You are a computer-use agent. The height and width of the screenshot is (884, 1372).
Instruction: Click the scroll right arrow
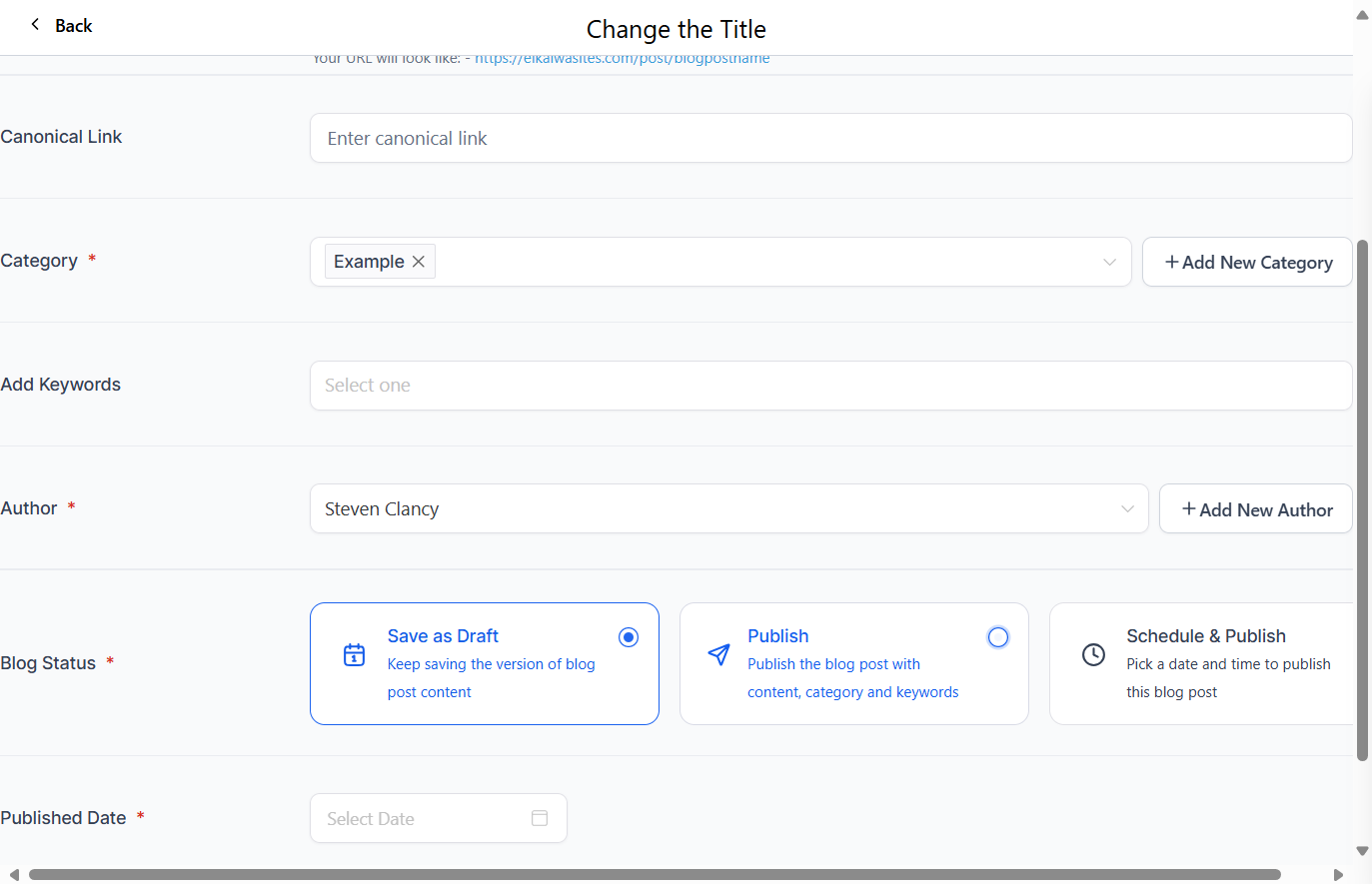coord(1339,875)
